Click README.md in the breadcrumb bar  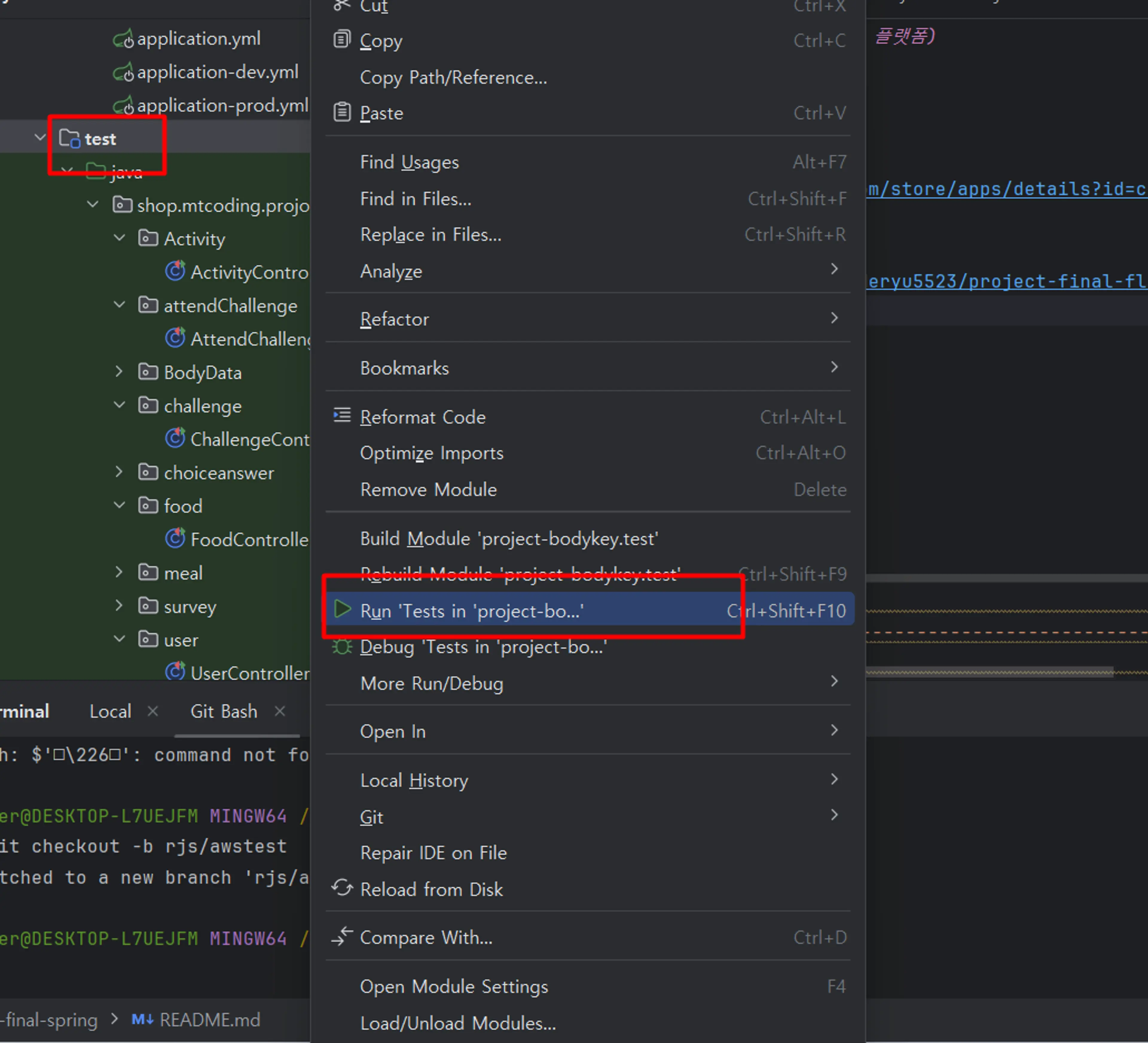click(210, 1020)
